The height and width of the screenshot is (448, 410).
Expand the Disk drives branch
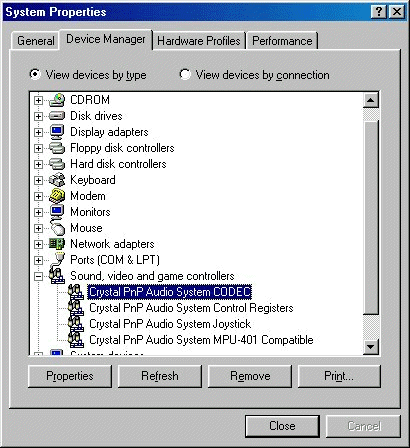(38, 116)
